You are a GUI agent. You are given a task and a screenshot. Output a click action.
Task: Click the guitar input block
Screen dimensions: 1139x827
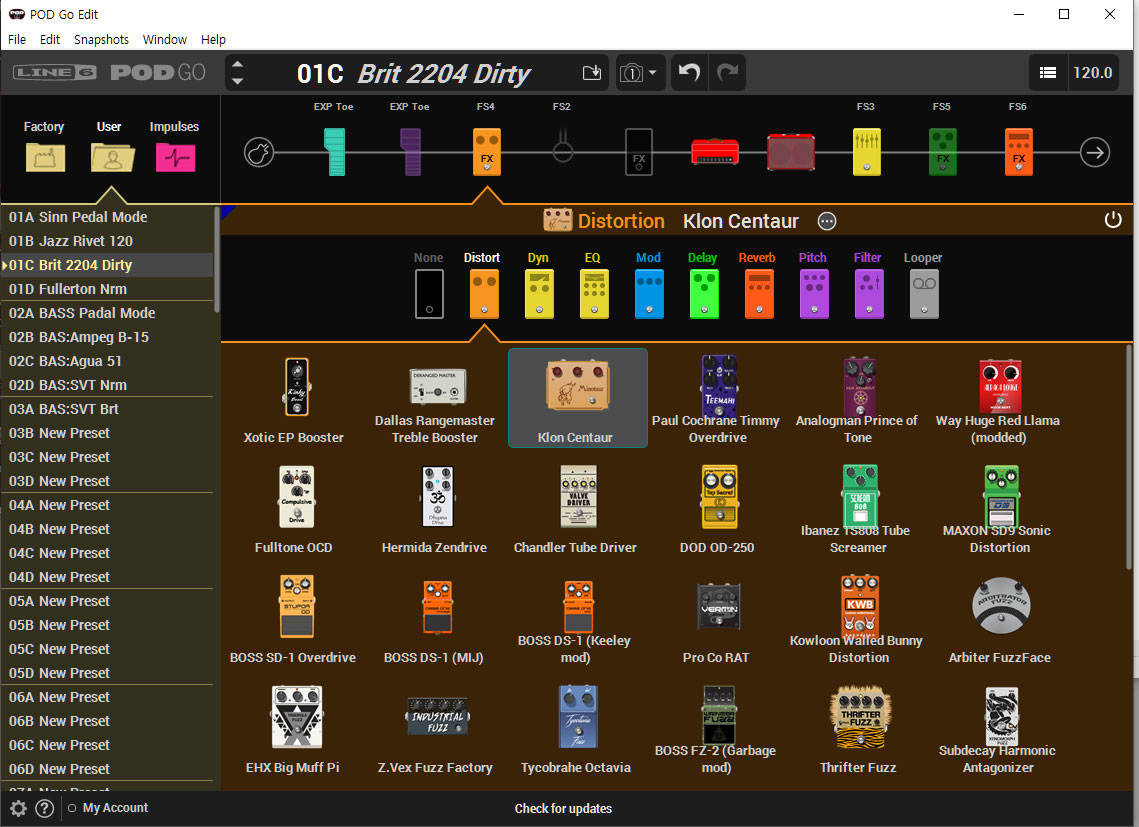(259, 152)
